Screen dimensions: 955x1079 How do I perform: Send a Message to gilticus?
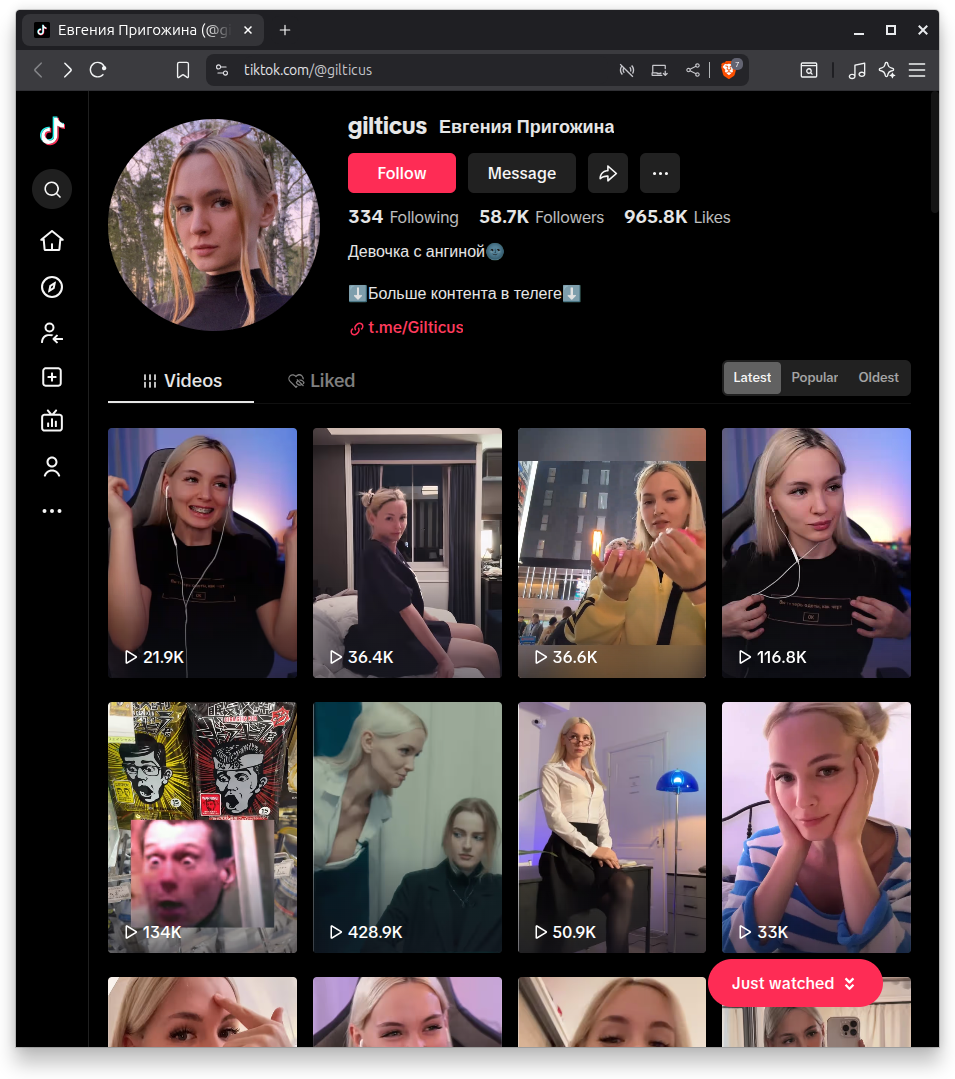pos(522,173)
